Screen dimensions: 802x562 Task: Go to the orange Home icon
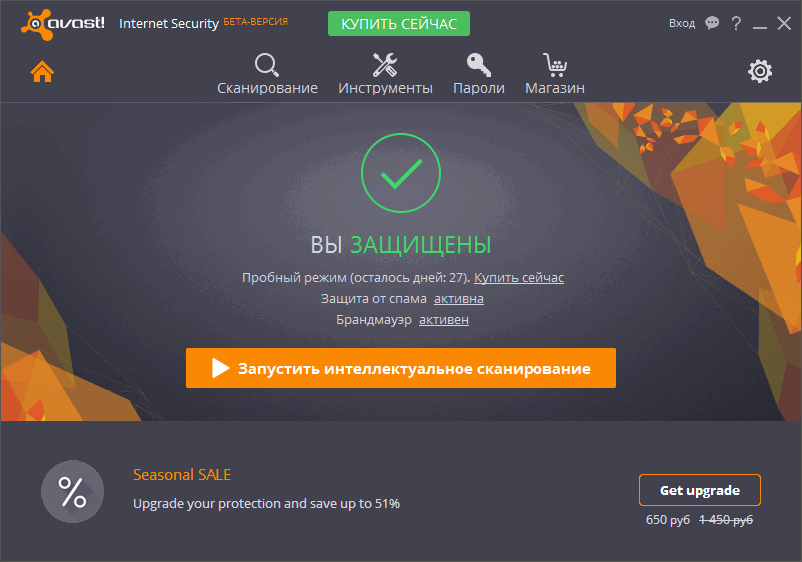pos(42,71)
